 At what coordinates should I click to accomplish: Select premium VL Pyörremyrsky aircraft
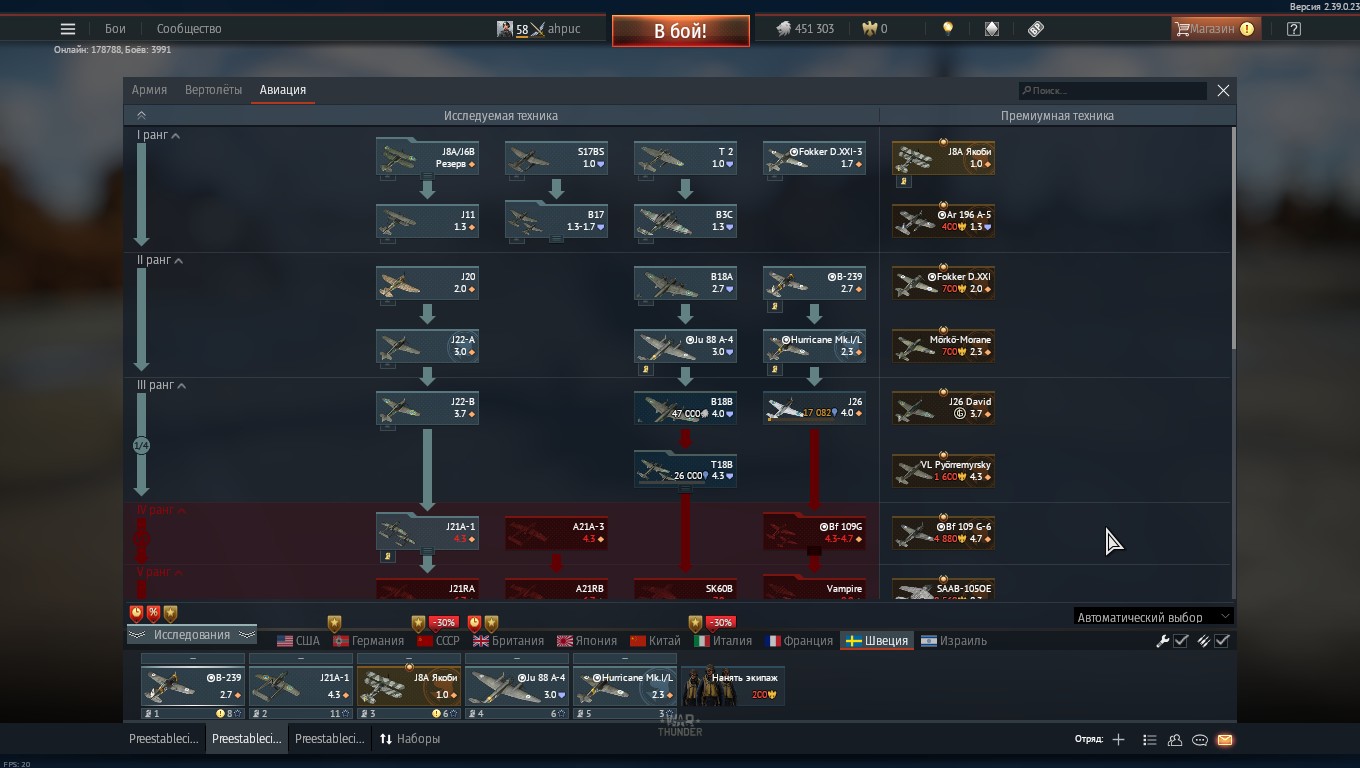[x=943, y=470]
